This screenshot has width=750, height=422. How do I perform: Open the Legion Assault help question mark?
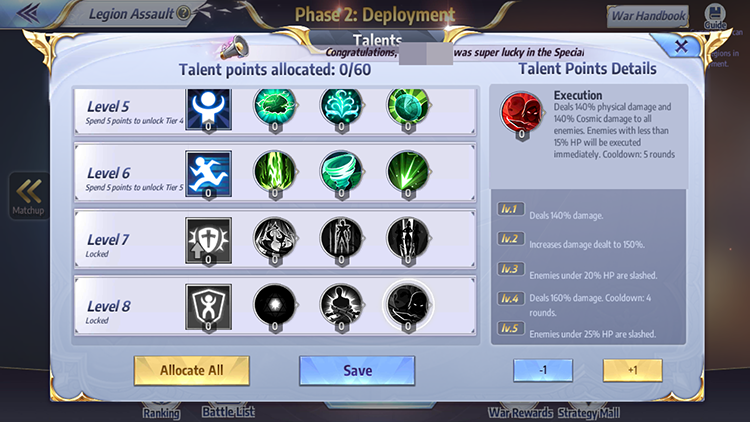click(x=183, y=13)
